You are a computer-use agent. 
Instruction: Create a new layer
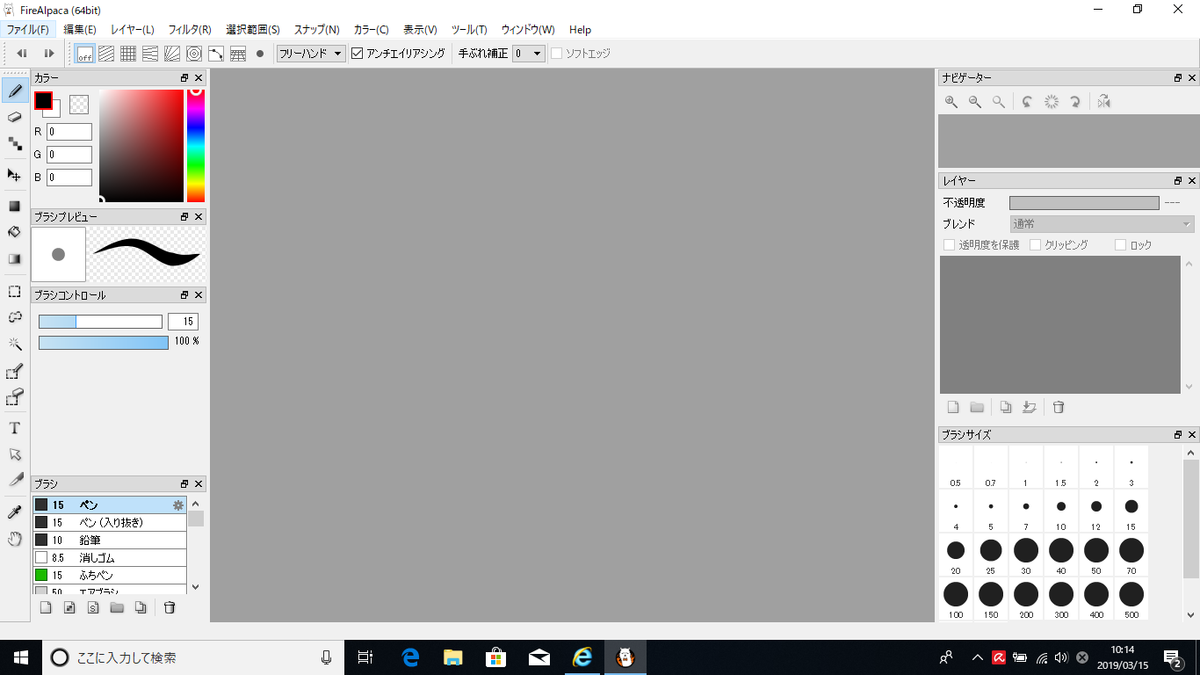click(x=952, y=406)
